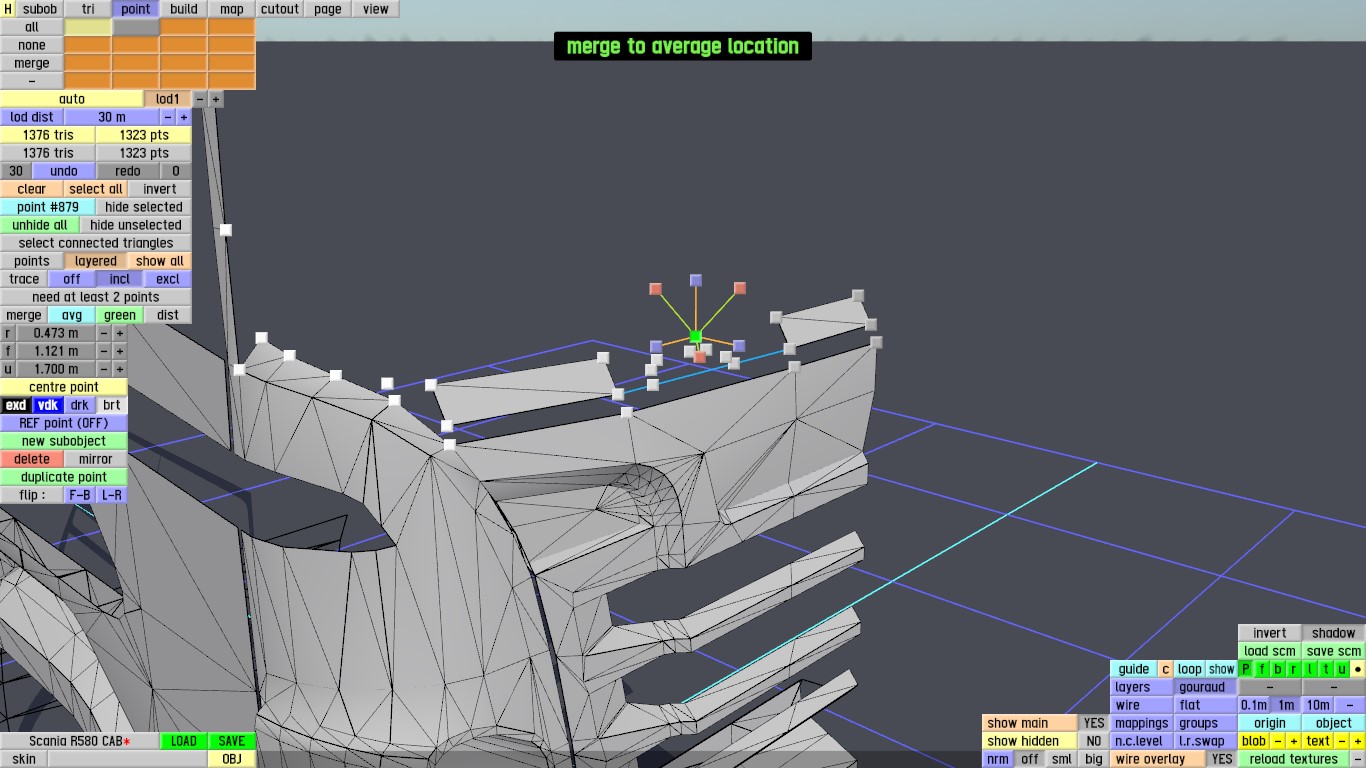This screenshot has height=768, width=1366.
Task: Enable the layered points option
Action: 96,261
